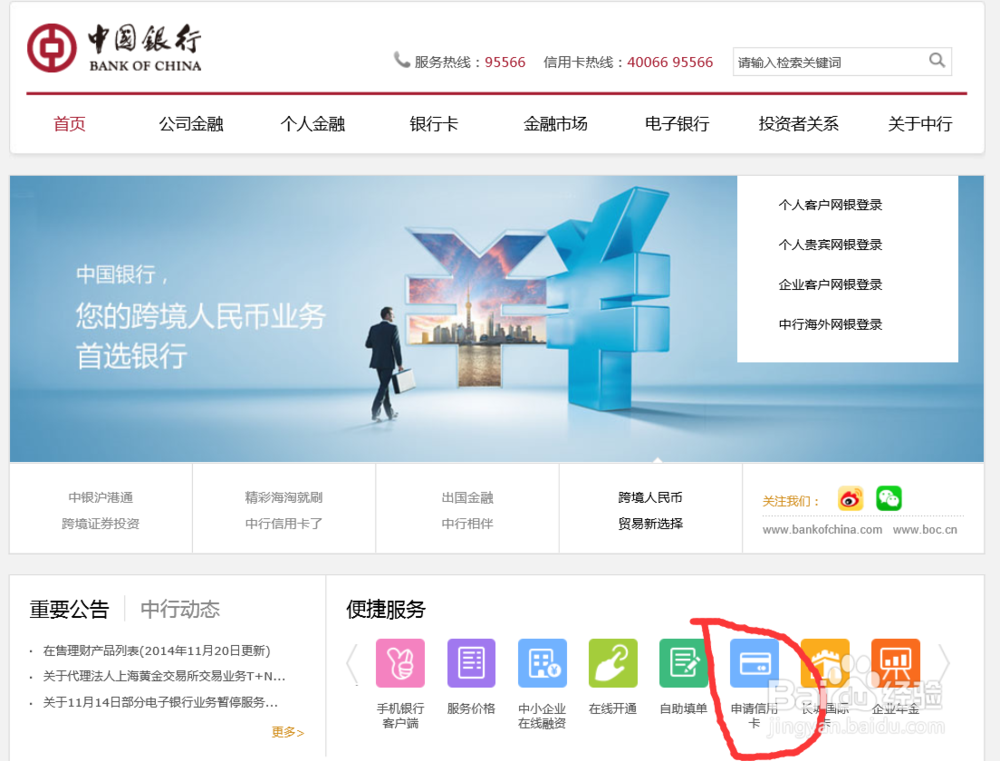The width and height of the screenshot is (1000, 761).
Task: Click the 个人客户网银登录 link
Action: [x=830, y=205]
